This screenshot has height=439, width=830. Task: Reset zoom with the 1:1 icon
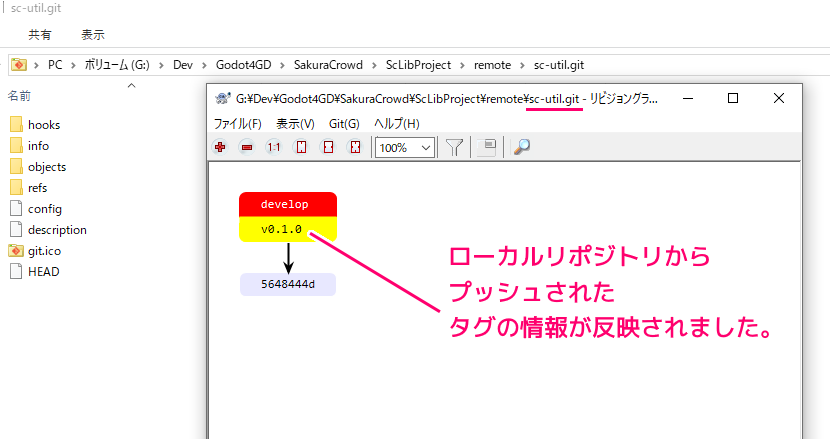coord(273,148)
